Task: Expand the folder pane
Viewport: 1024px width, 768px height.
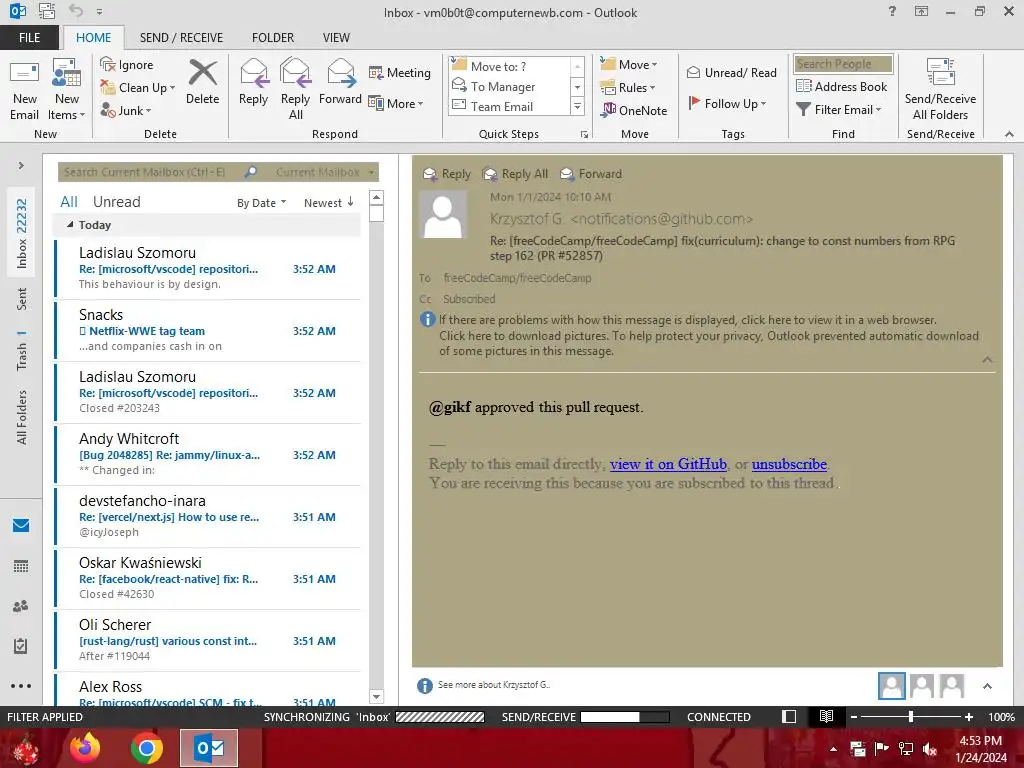Action: coord(21,166)
